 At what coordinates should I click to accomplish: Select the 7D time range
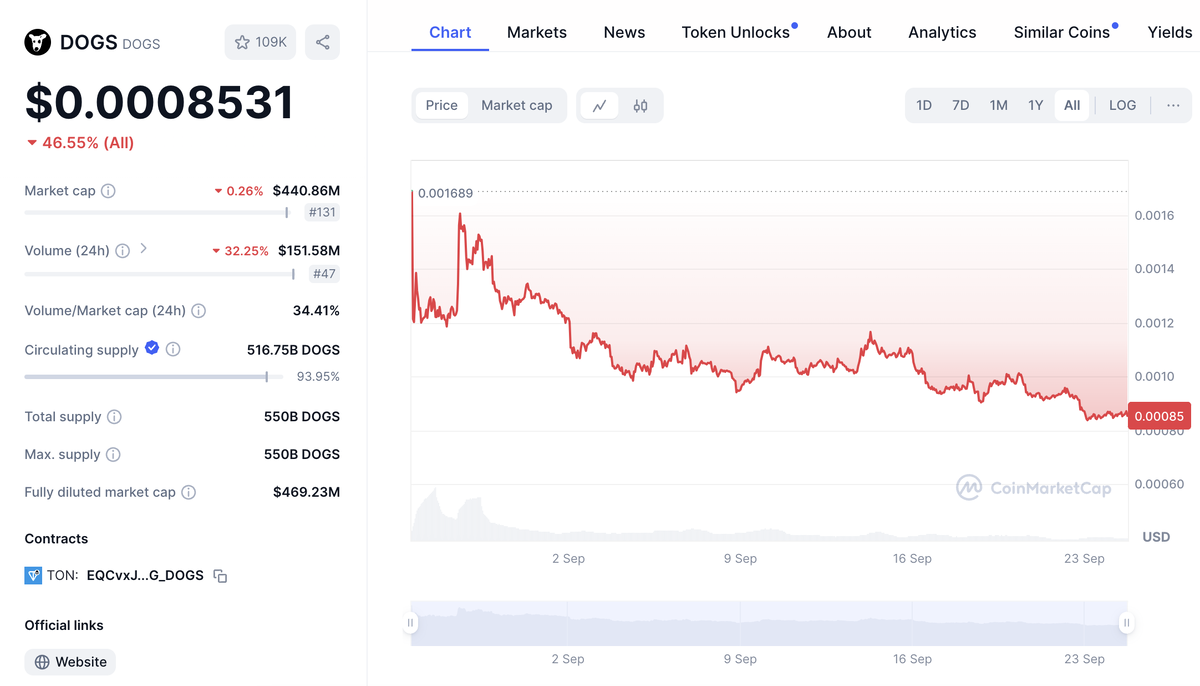(x=960, y=105)
